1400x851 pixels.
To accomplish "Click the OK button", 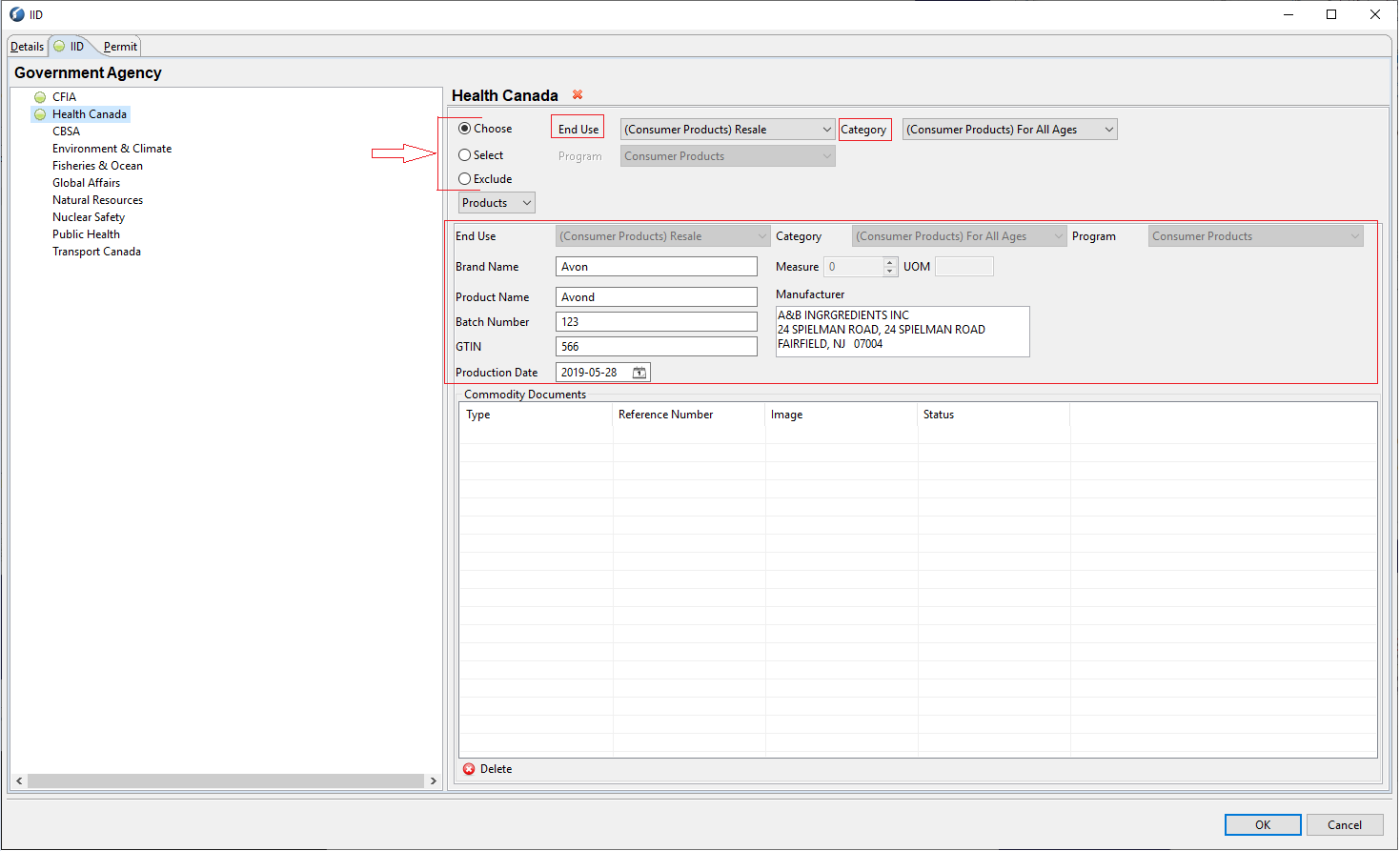I will pyautogui.click(x=1263, y=825).
